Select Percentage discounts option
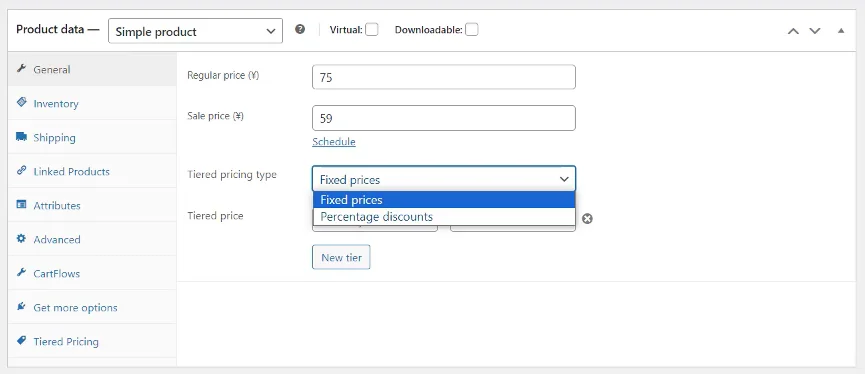 coord(444,217)
